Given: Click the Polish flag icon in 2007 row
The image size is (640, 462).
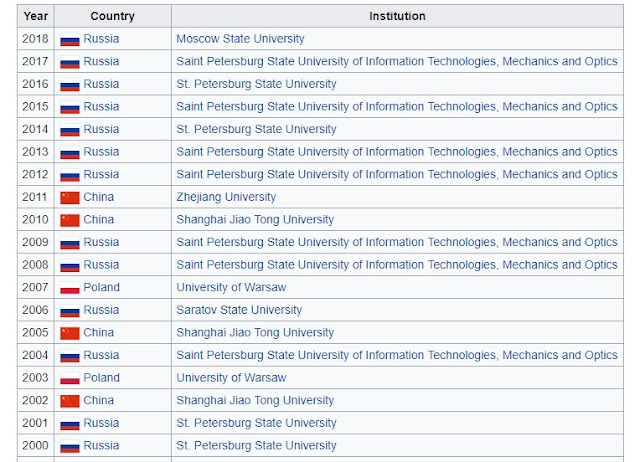Looking at the screenshot, I should point(70,288).
